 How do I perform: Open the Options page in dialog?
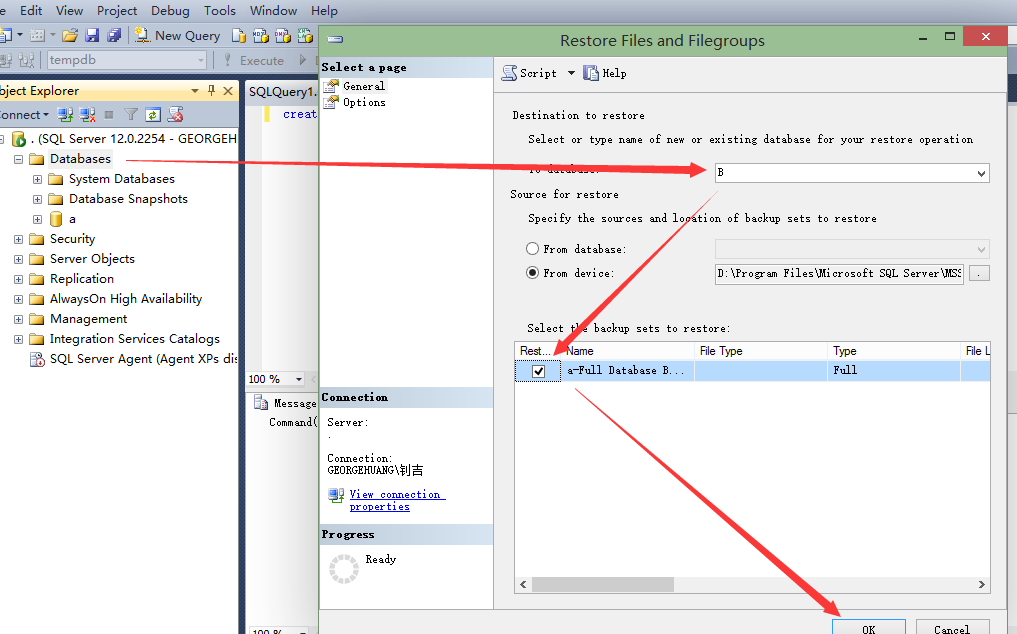click(x=364, y=102)
